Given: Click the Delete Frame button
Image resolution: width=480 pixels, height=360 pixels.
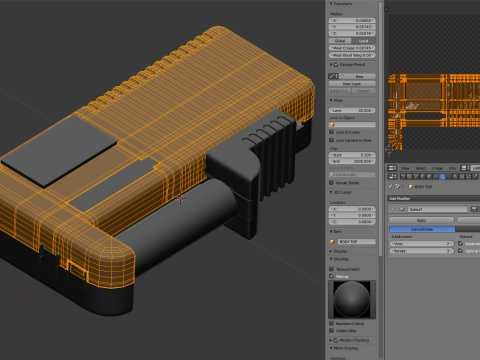Looking at the screenshot, I should pos(340,91).
